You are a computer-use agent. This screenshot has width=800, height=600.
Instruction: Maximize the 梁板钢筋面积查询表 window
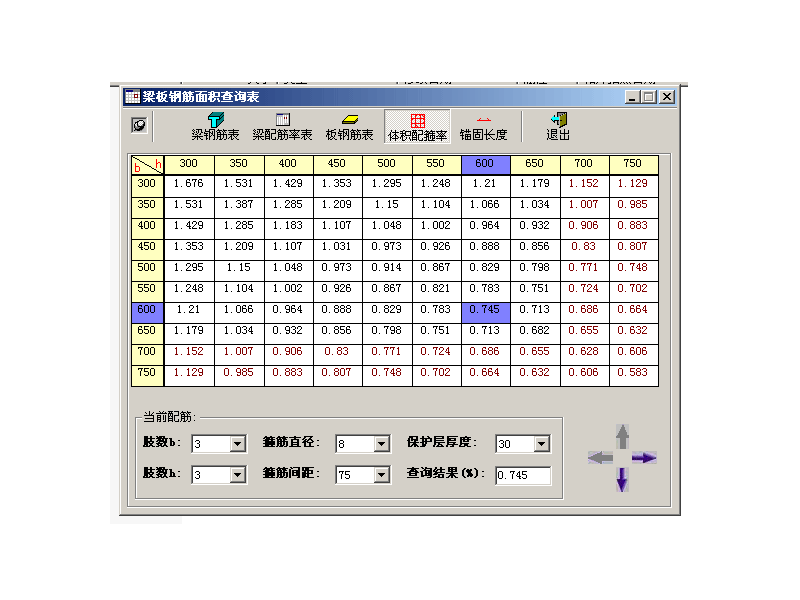click(648, 96)
